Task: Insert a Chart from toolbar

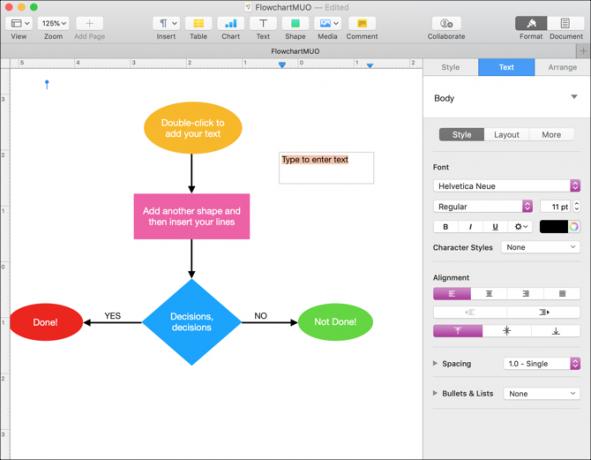Action: click(x=230, y=23)
